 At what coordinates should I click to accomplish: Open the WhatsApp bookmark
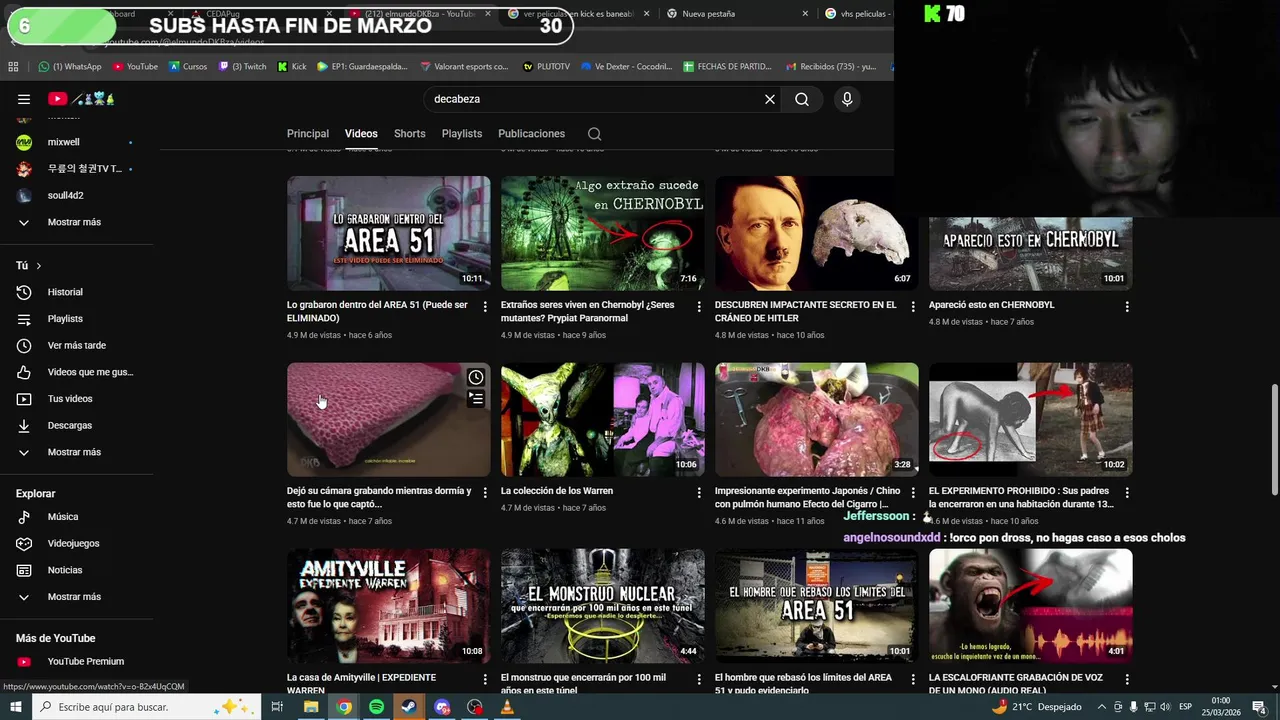70,67
